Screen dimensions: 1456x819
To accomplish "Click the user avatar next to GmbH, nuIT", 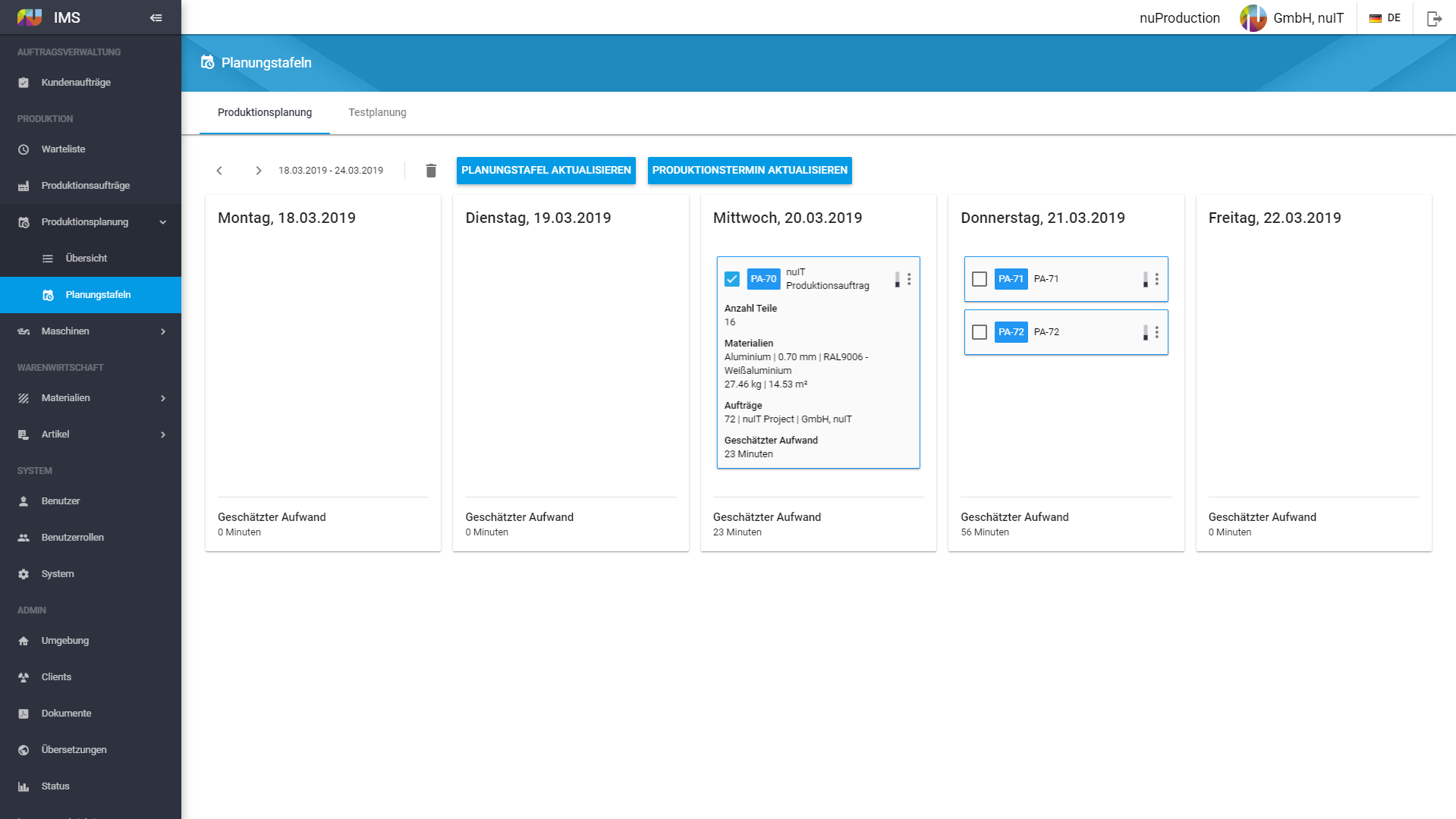I will 1253,18.
